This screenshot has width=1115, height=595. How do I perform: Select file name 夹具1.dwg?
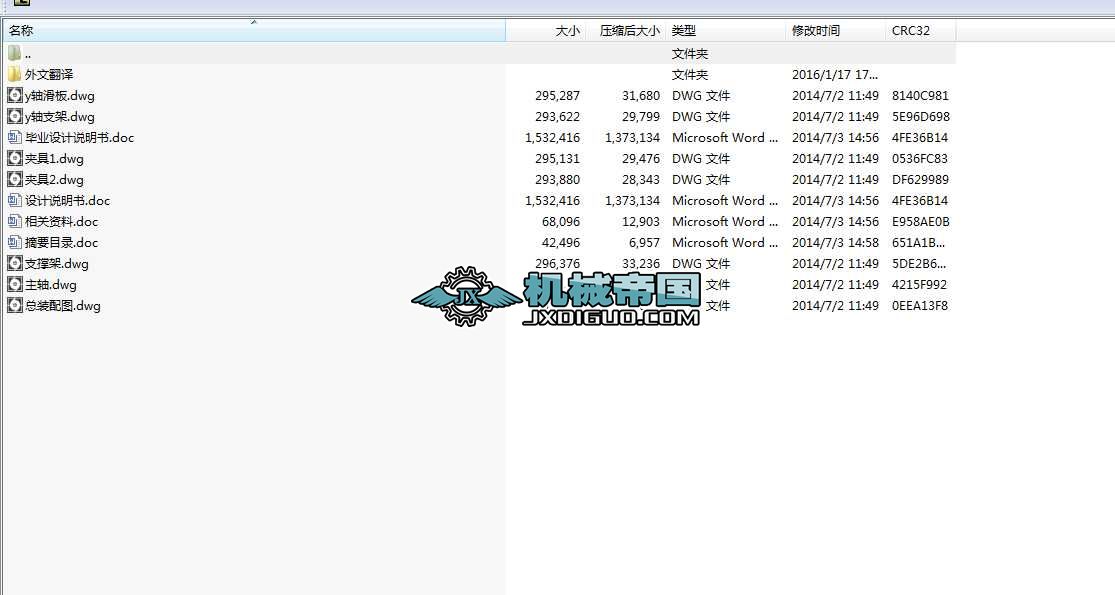click(x=54, y=159)
